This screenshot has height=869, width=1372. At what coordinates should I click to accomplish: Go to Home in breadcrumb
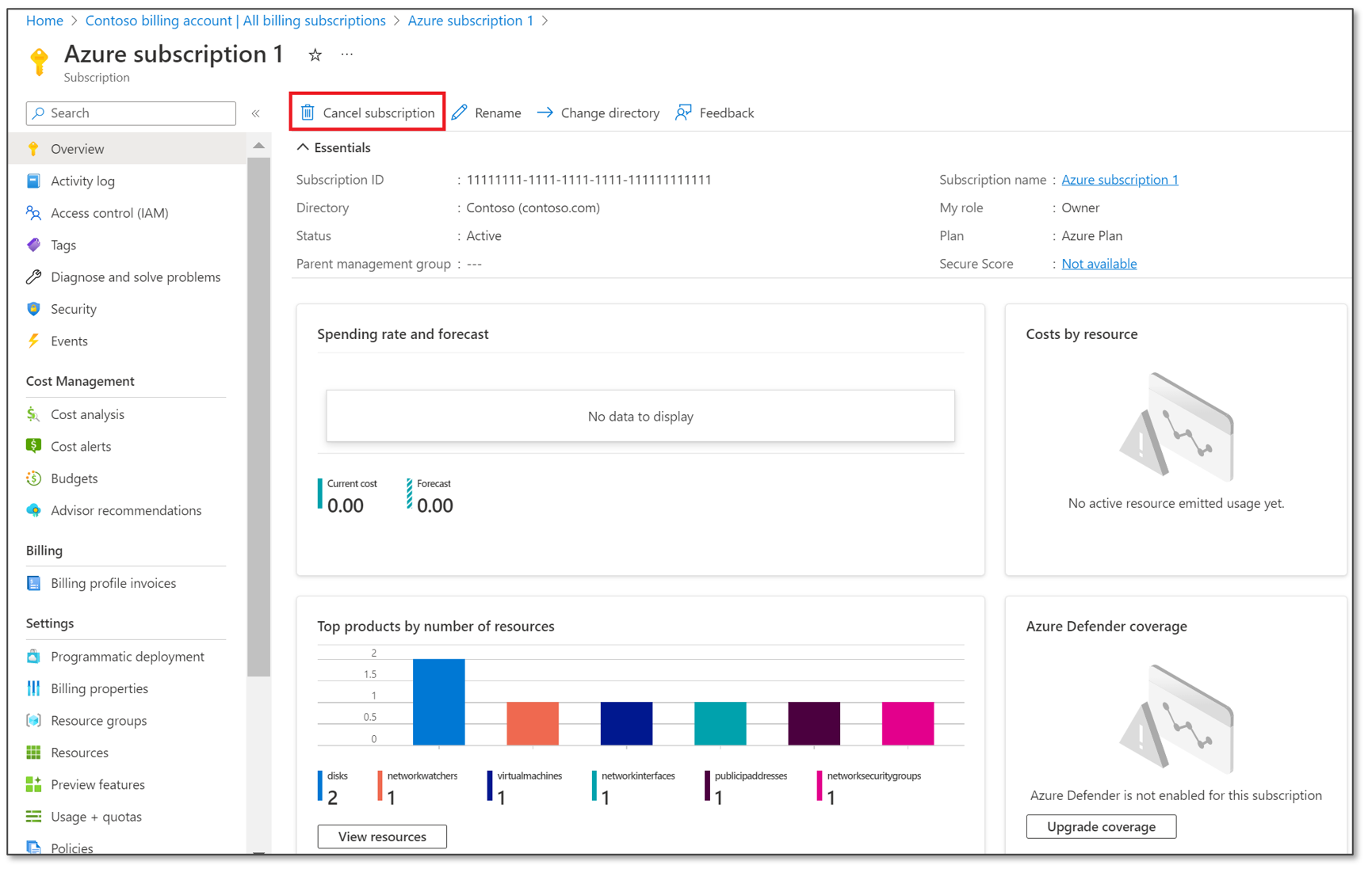point(44,21)
